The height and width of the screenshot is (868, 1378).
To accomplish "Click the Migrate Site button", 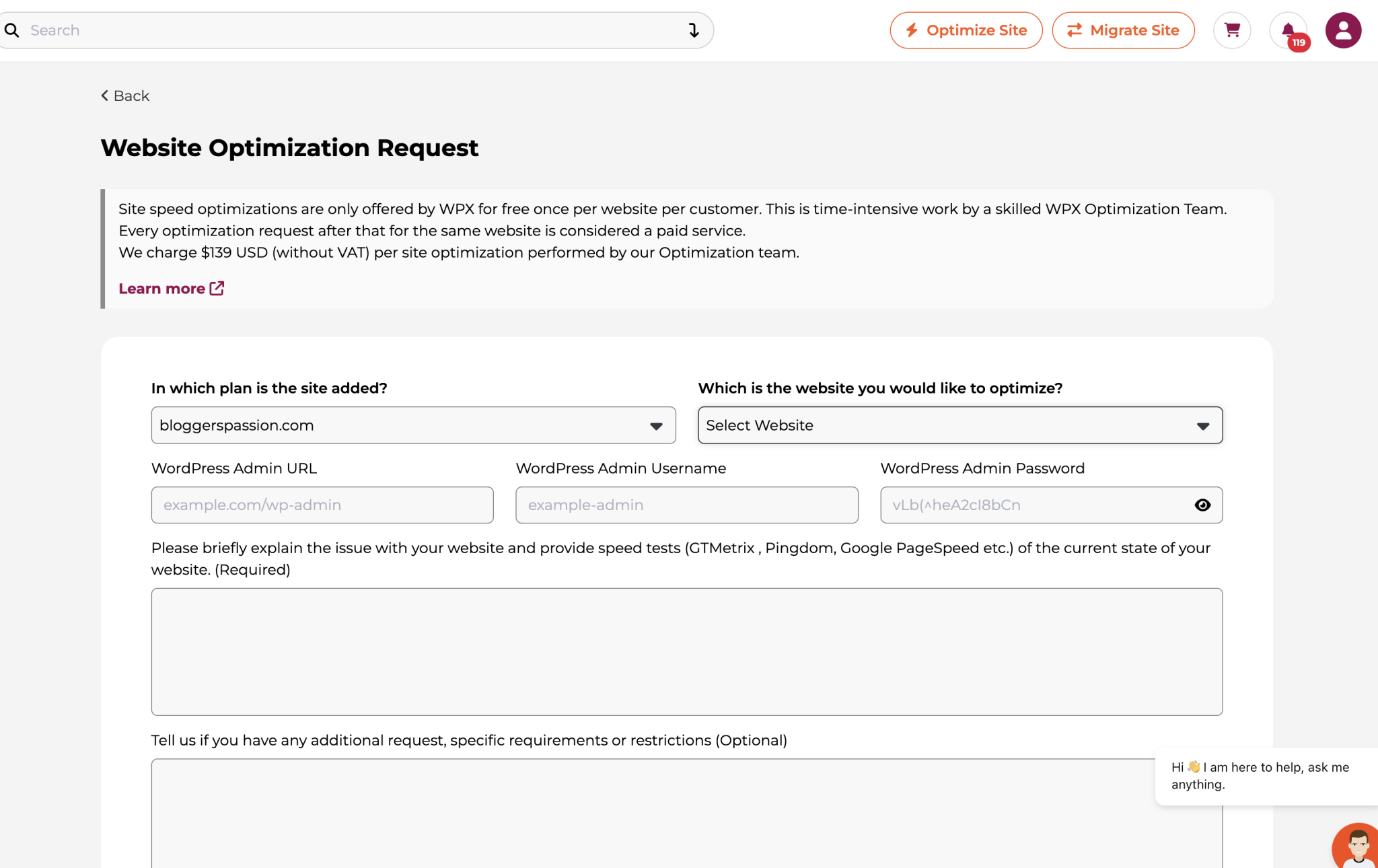I will point(1123,30).
